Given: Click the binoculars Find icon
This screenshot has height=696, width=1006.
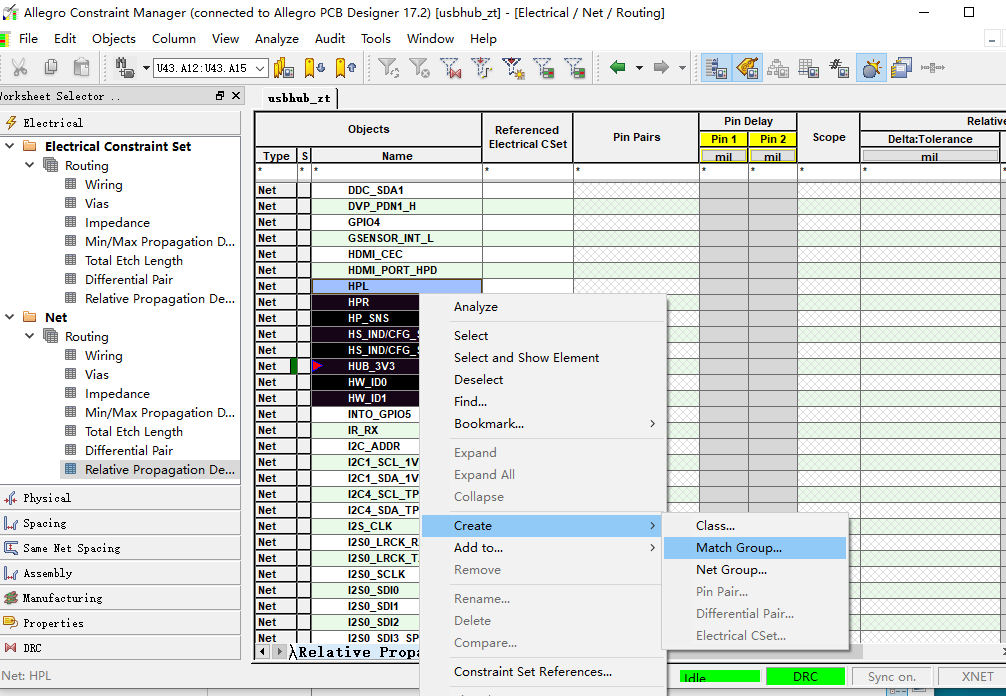Looking at the screenshot, I should (124, 67).
